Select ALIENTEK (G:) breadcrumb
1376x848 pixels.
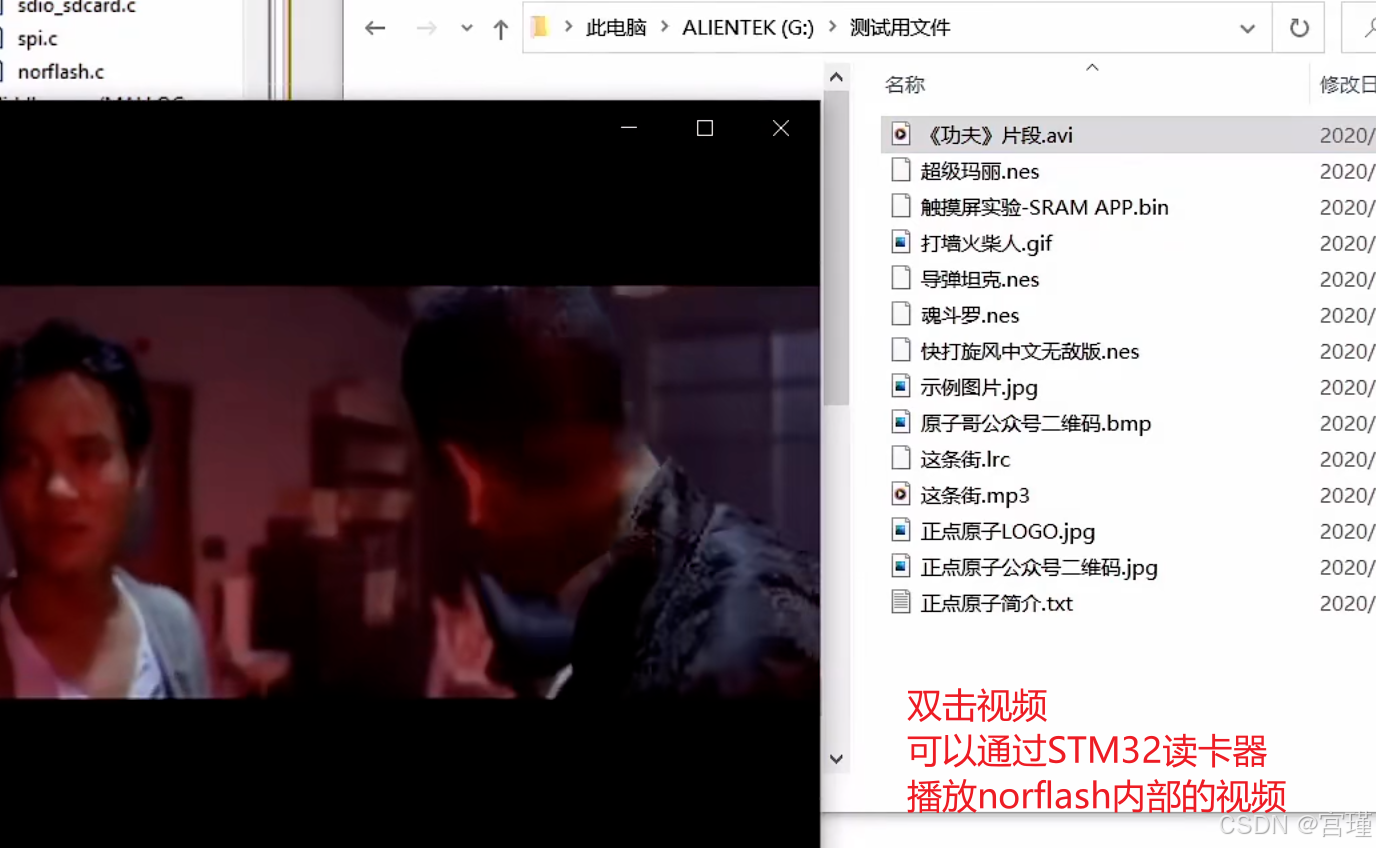748,28
